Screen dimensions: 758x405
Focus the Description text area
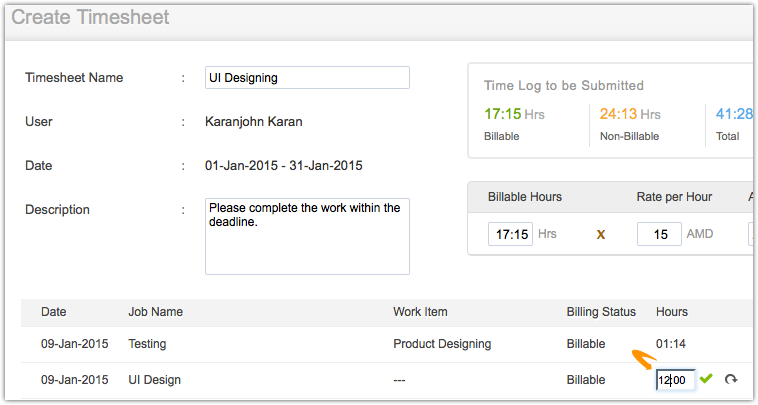click(307, 236)
